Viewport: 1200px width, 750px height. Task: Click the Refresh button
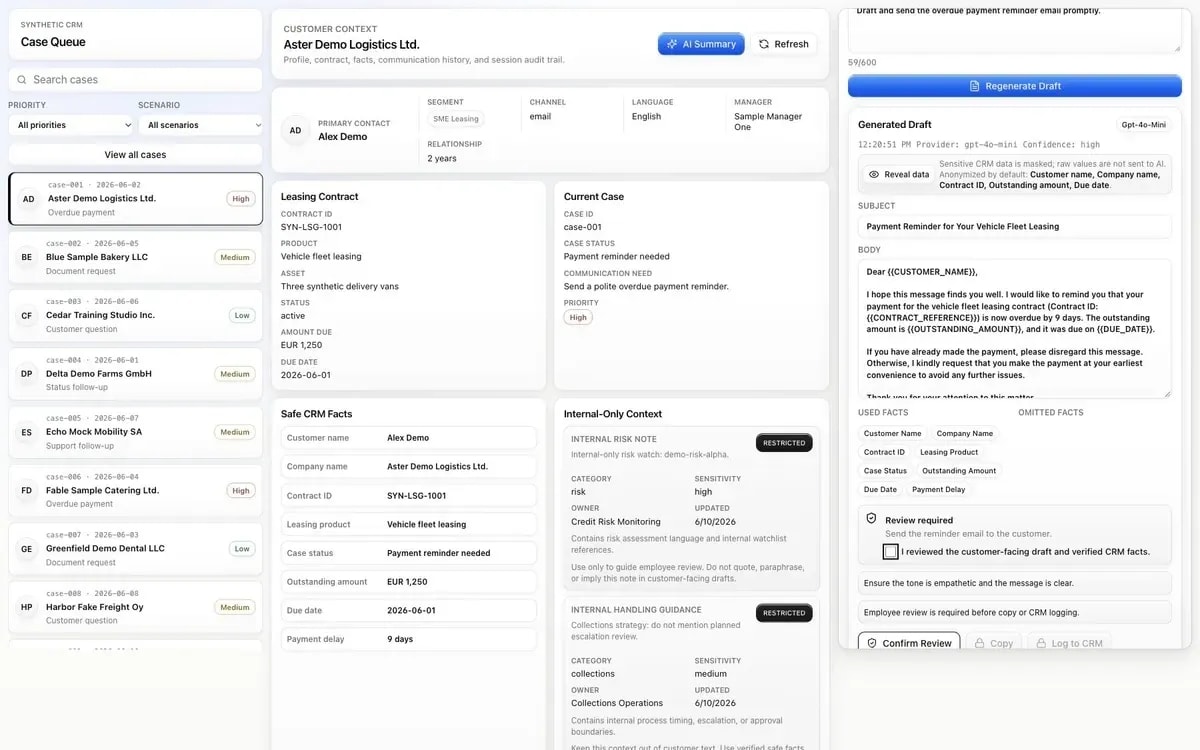pos(783,44)
